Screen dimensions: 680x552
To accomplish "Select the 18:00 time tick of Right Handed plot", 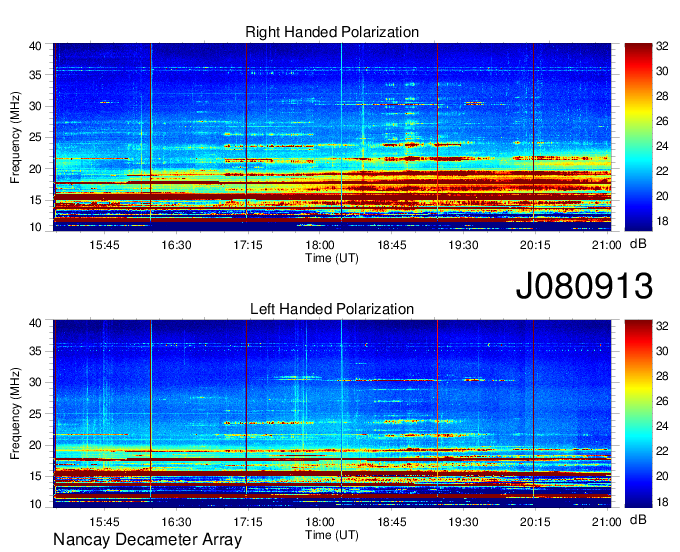I will 320,245.
